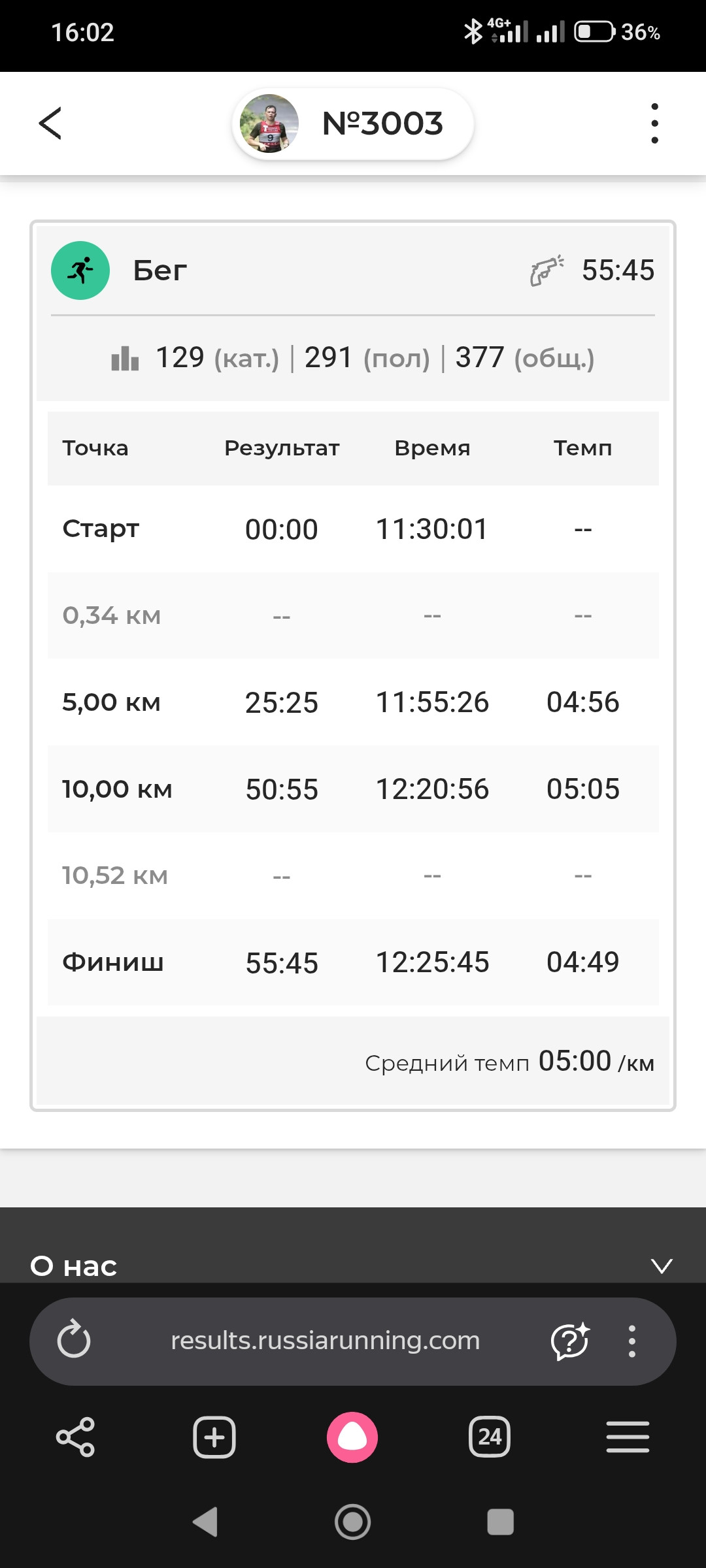Add a new tab with the plus icon
Viewport: 706px width, 1568px height.
(x=214, y=1437)
